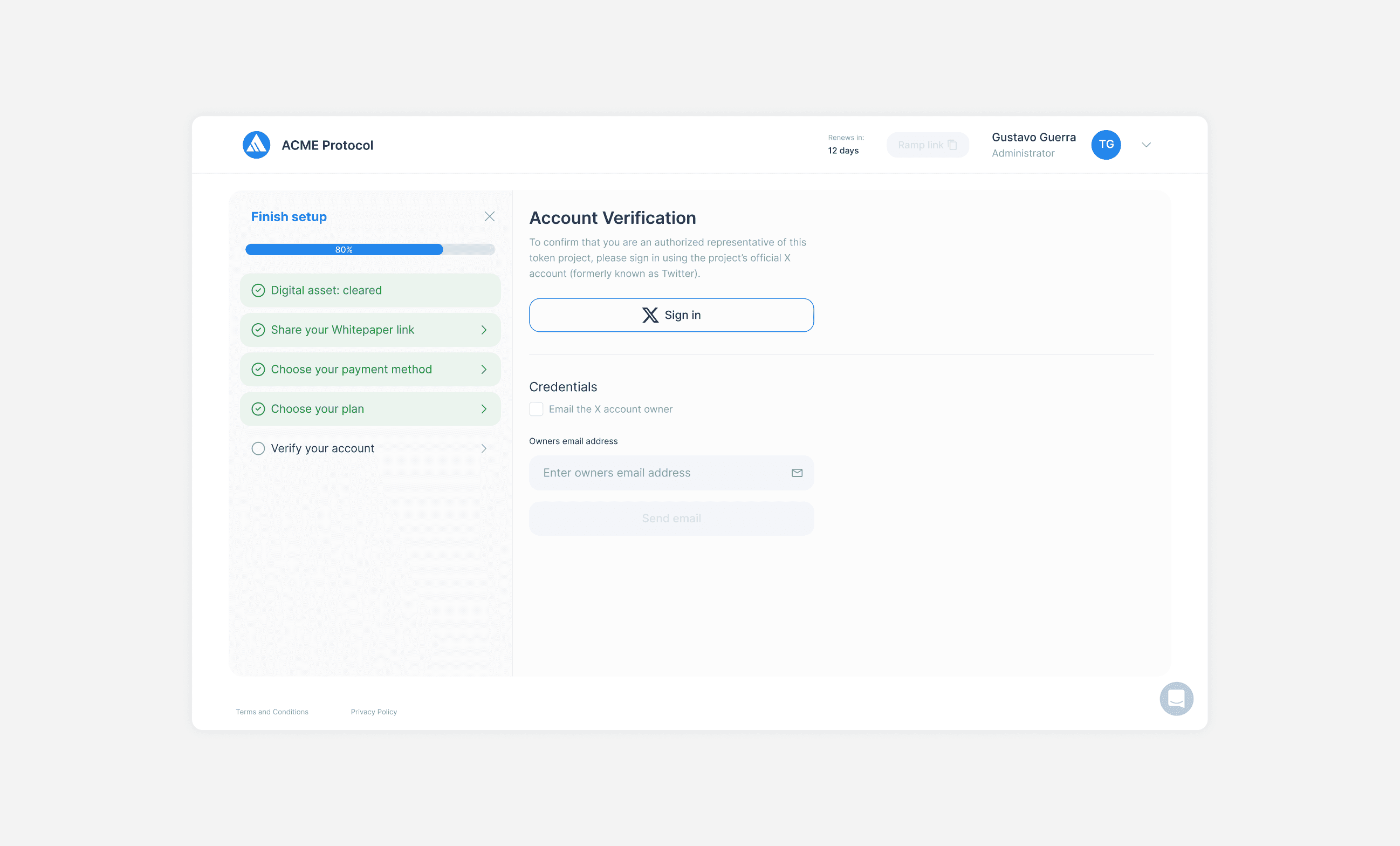Open the Terms and Conditions link
1400x846 pixels.
click(272, 712)
